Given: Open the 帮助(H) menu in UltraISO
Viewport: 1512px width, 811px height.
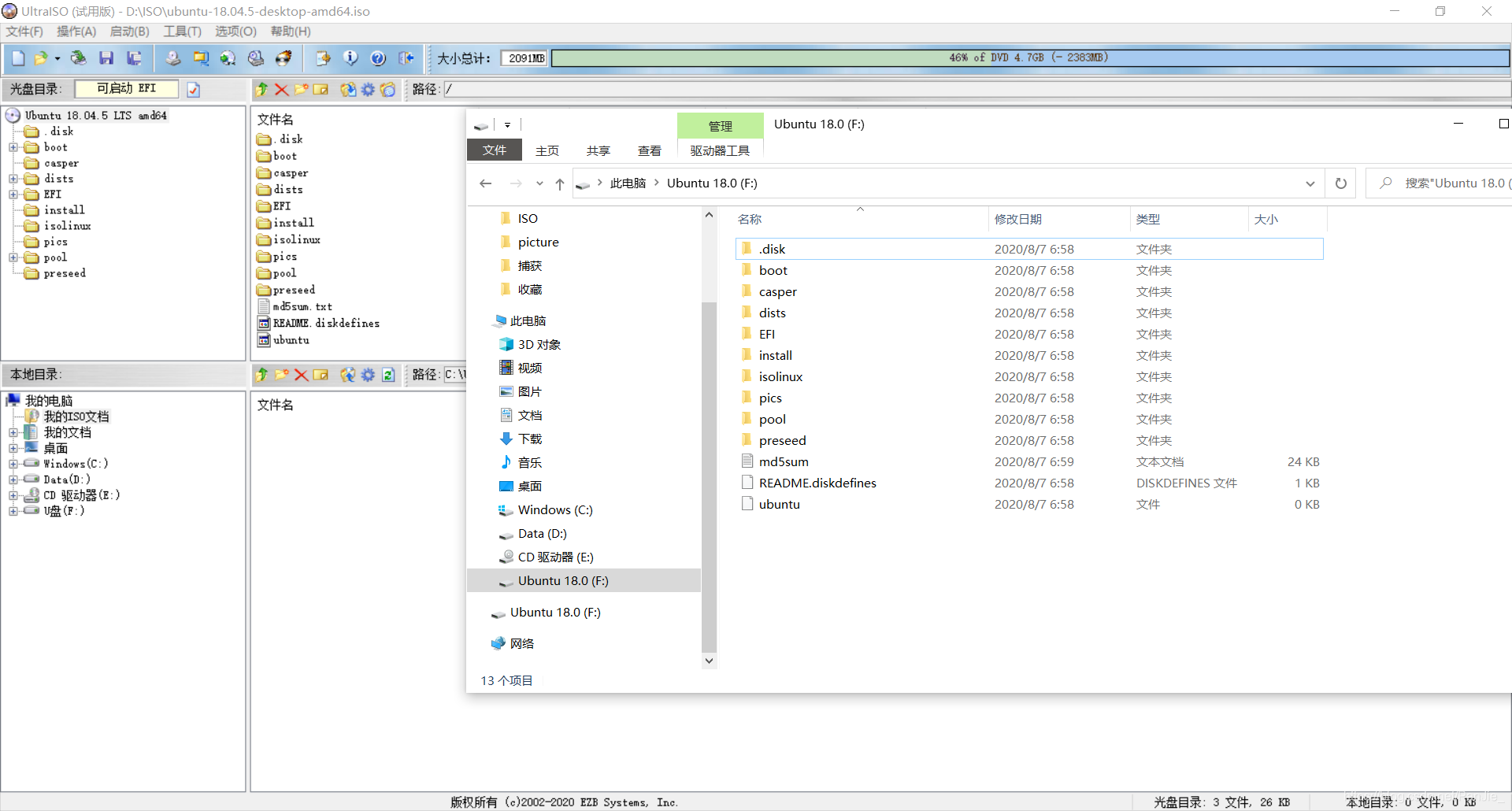Looking at the screenshot, I should point(291,31).
